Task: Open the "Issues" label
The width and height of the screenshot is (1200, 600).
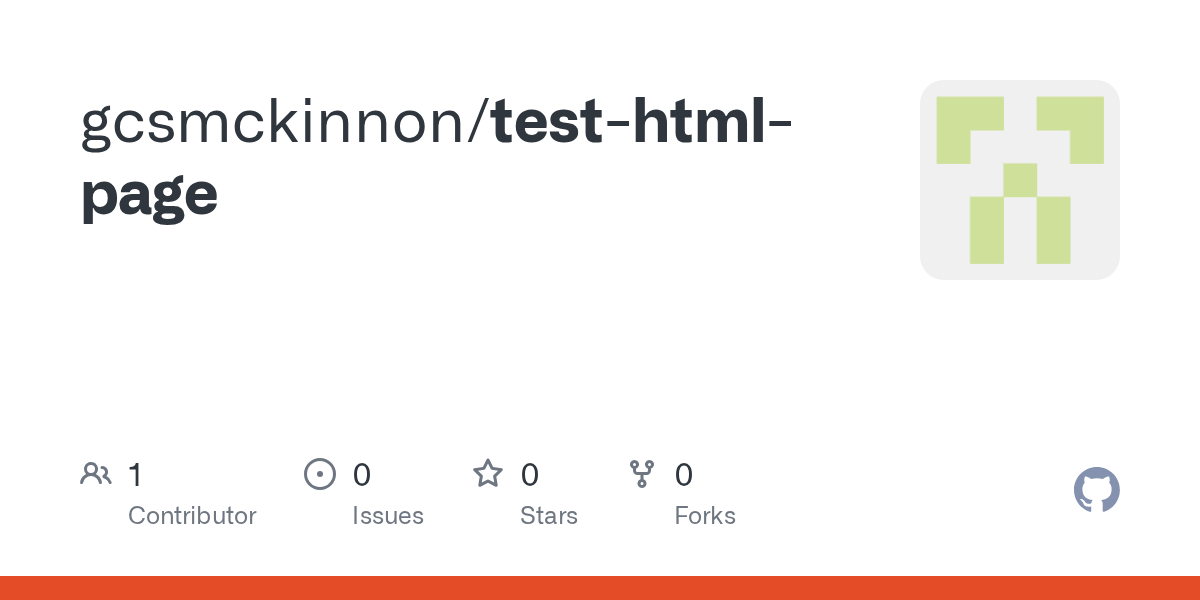Action: click(x=388, y=516)
